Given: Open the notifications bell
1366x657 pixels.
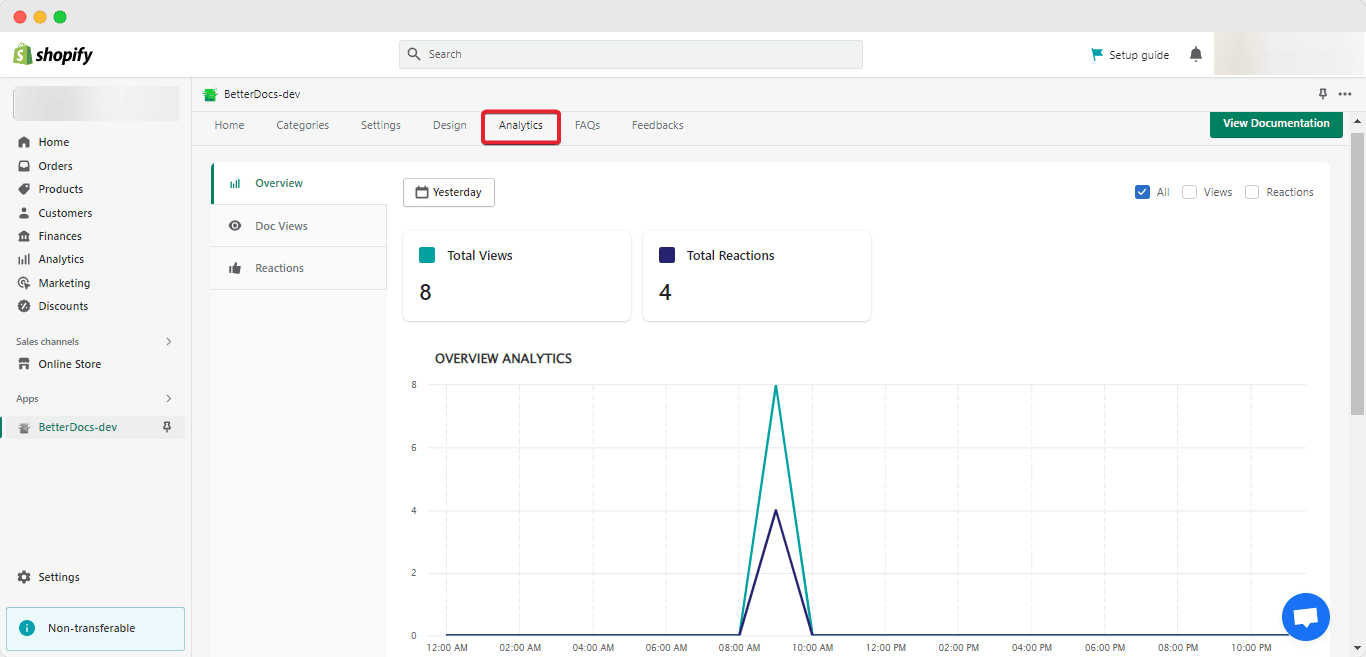Looking at the screenshot, I should click(x=1196, y=54).
